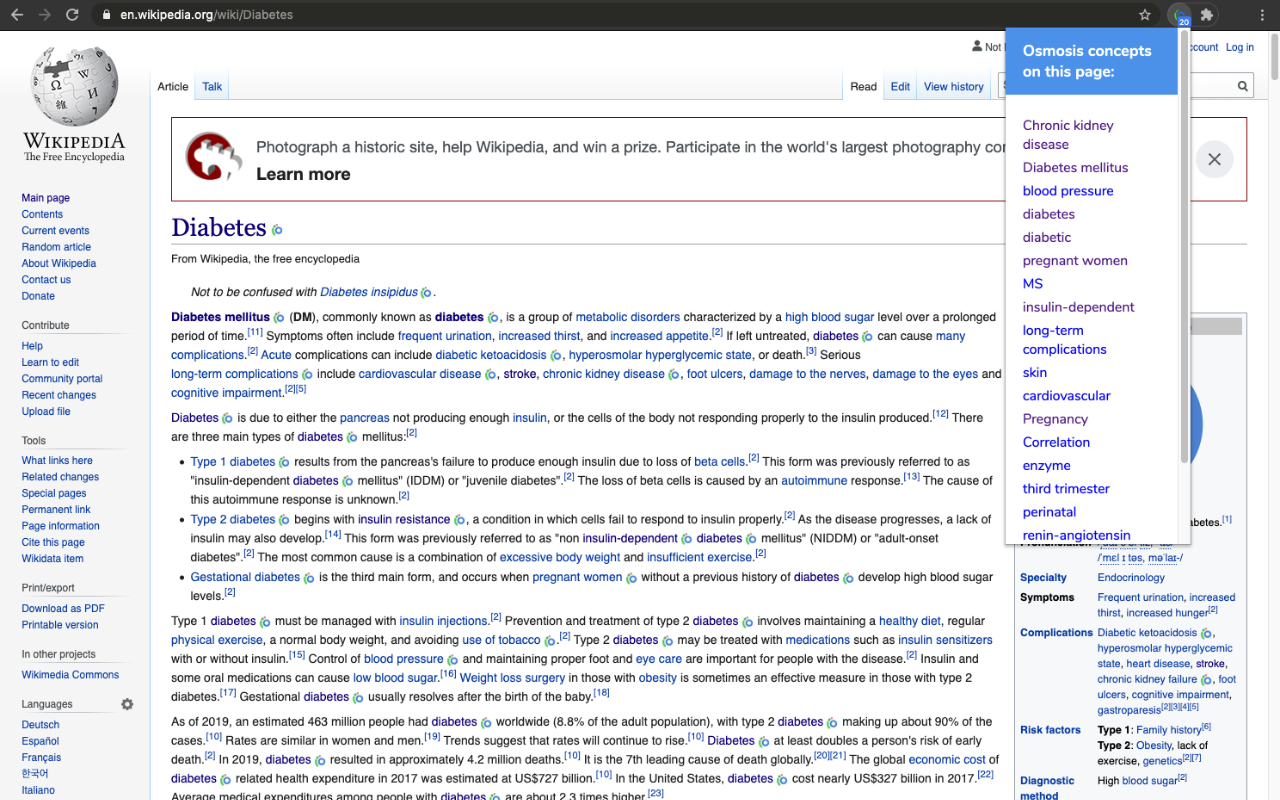Open the Diabetes insipidus hatnote link
The height and width of the screenshot is (800, 1280).
click(x=369, y=292)
